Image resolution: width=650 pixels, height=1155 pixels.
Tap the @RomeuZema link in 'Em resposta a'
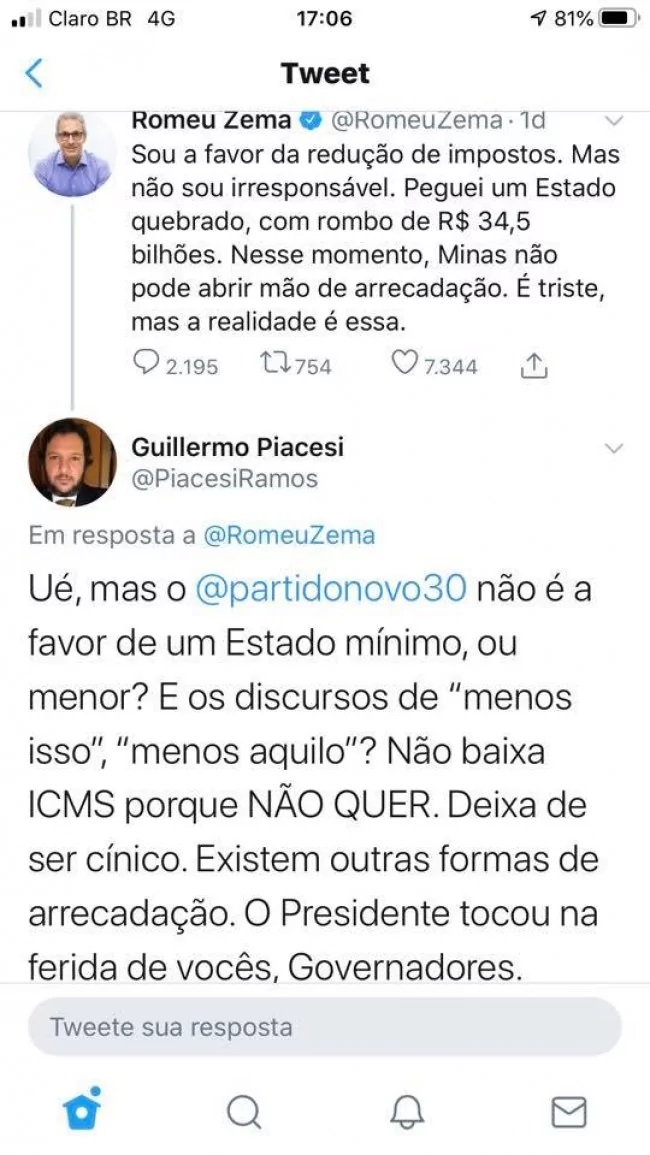point(288,536)
